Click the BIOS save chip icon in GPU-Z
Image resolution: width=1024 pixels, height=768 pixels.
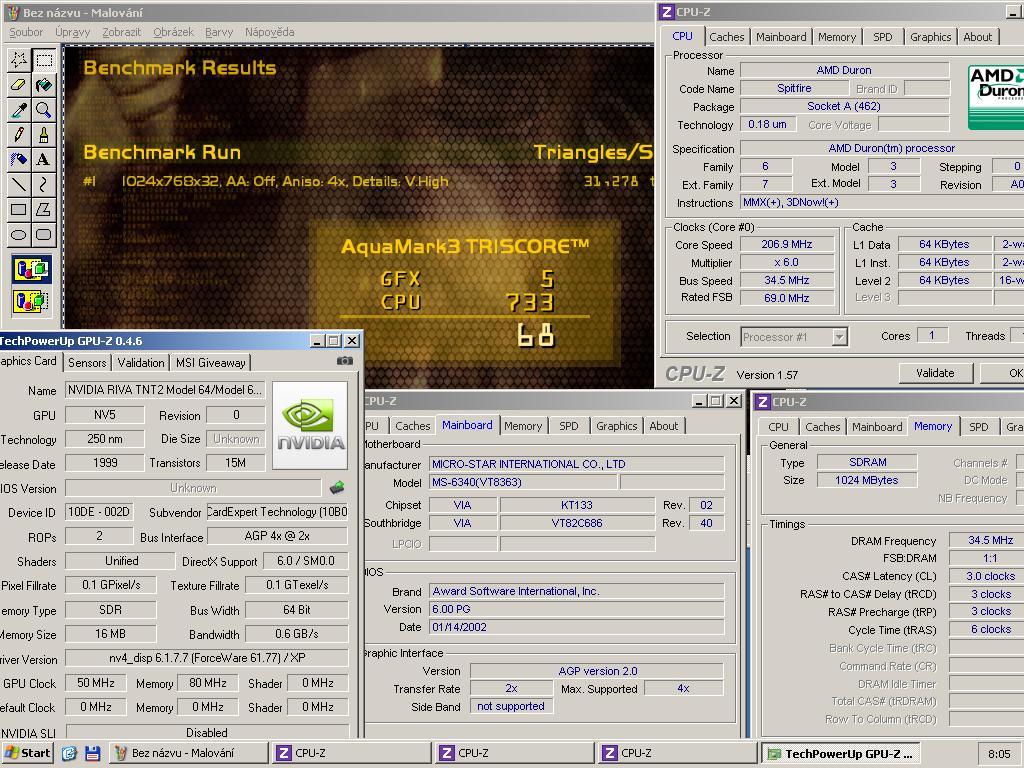point(337,487)
